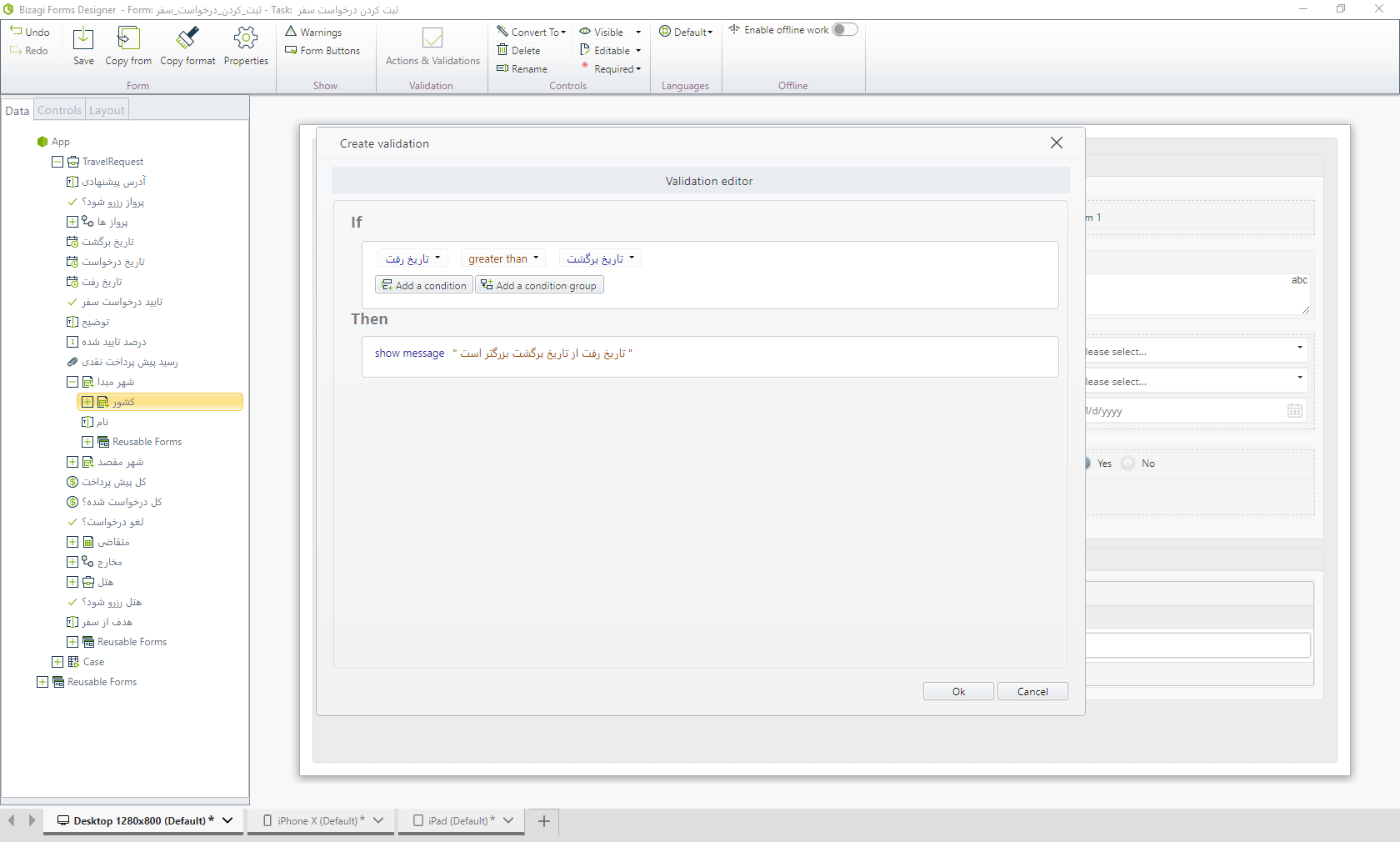
Task: Select the Yes radio button
Action: click(1087, 464)
